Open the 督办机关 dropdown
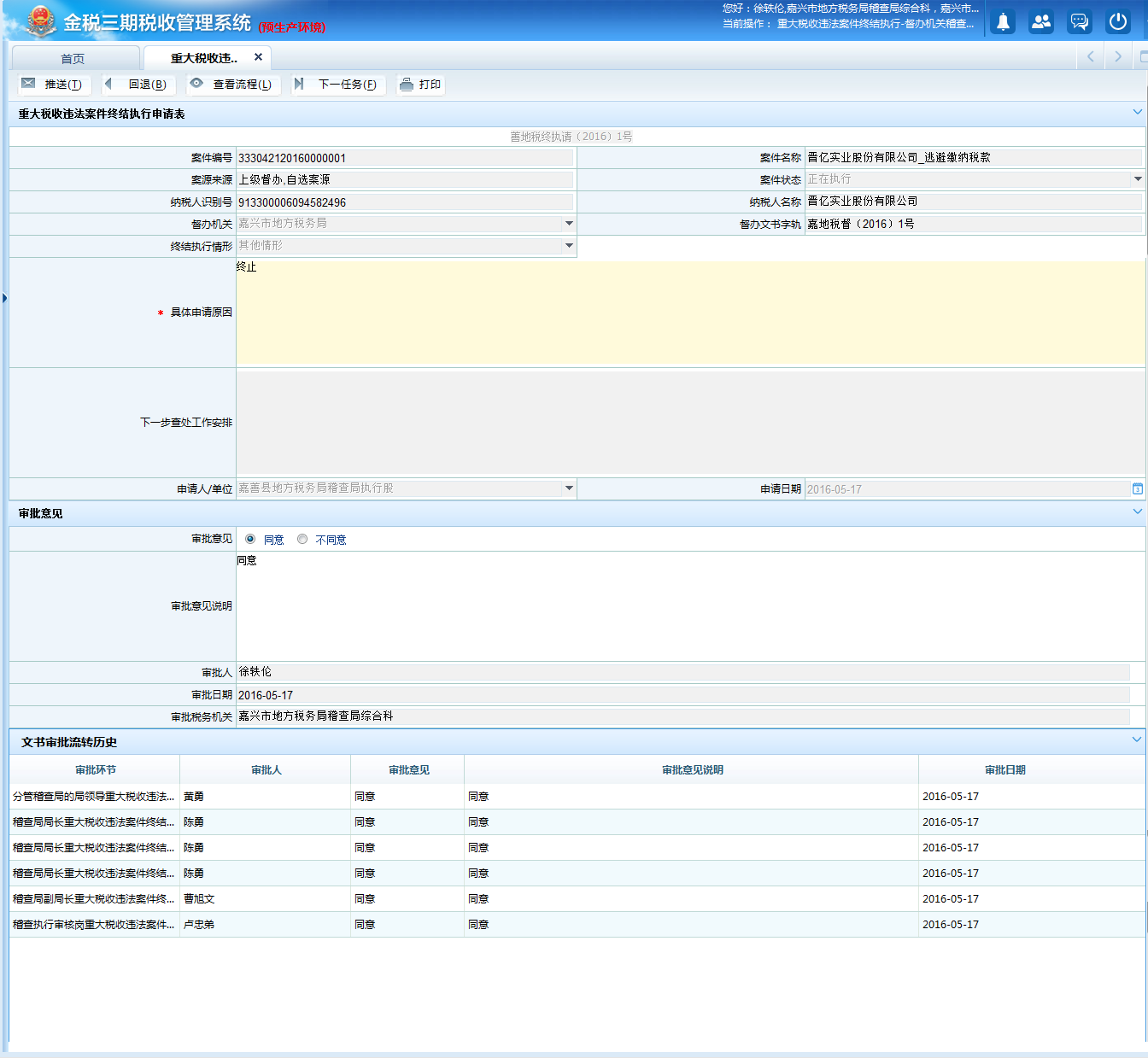Image resolution: width=1148 pixels, height=1058 pixels. [x=569, y=224]
